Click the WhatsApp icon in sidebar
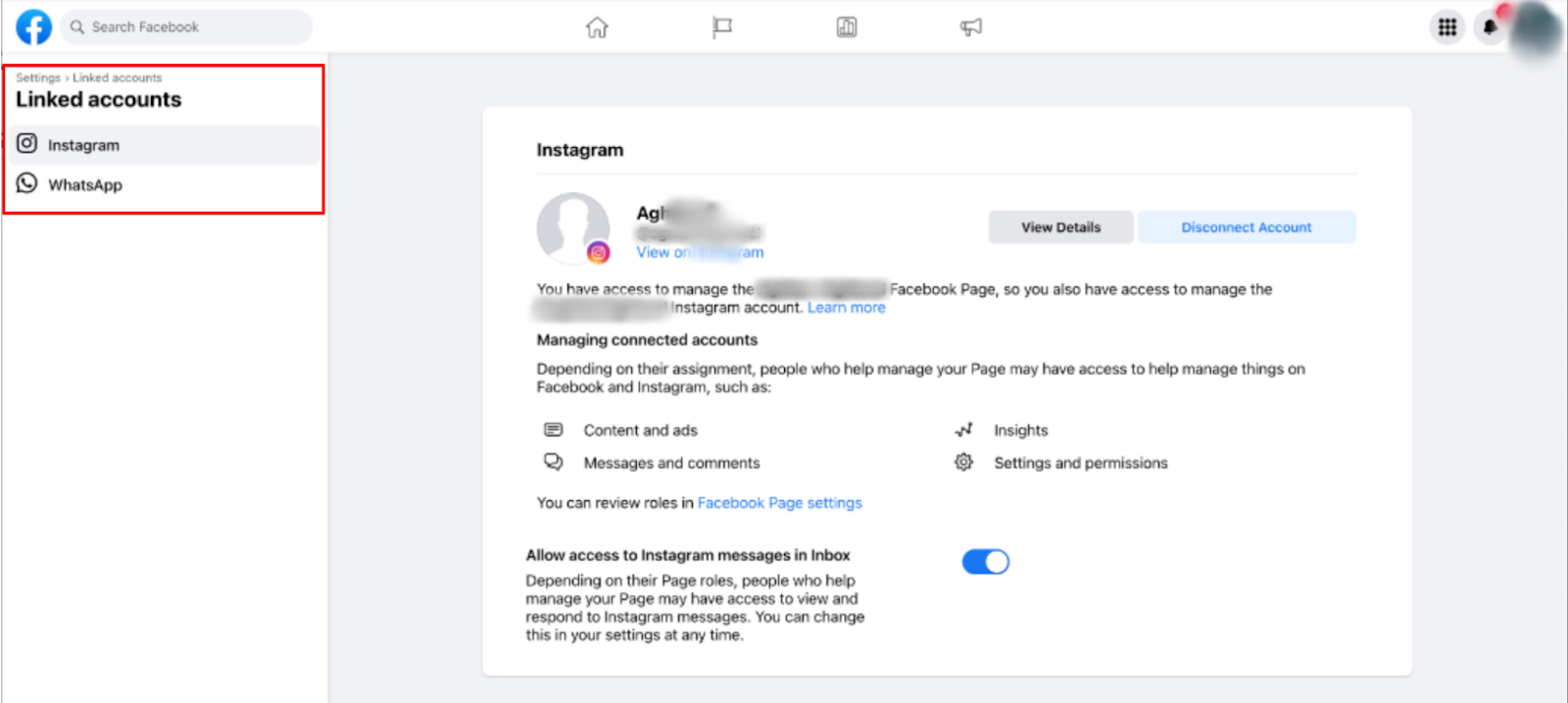 (x=27, y=184)
